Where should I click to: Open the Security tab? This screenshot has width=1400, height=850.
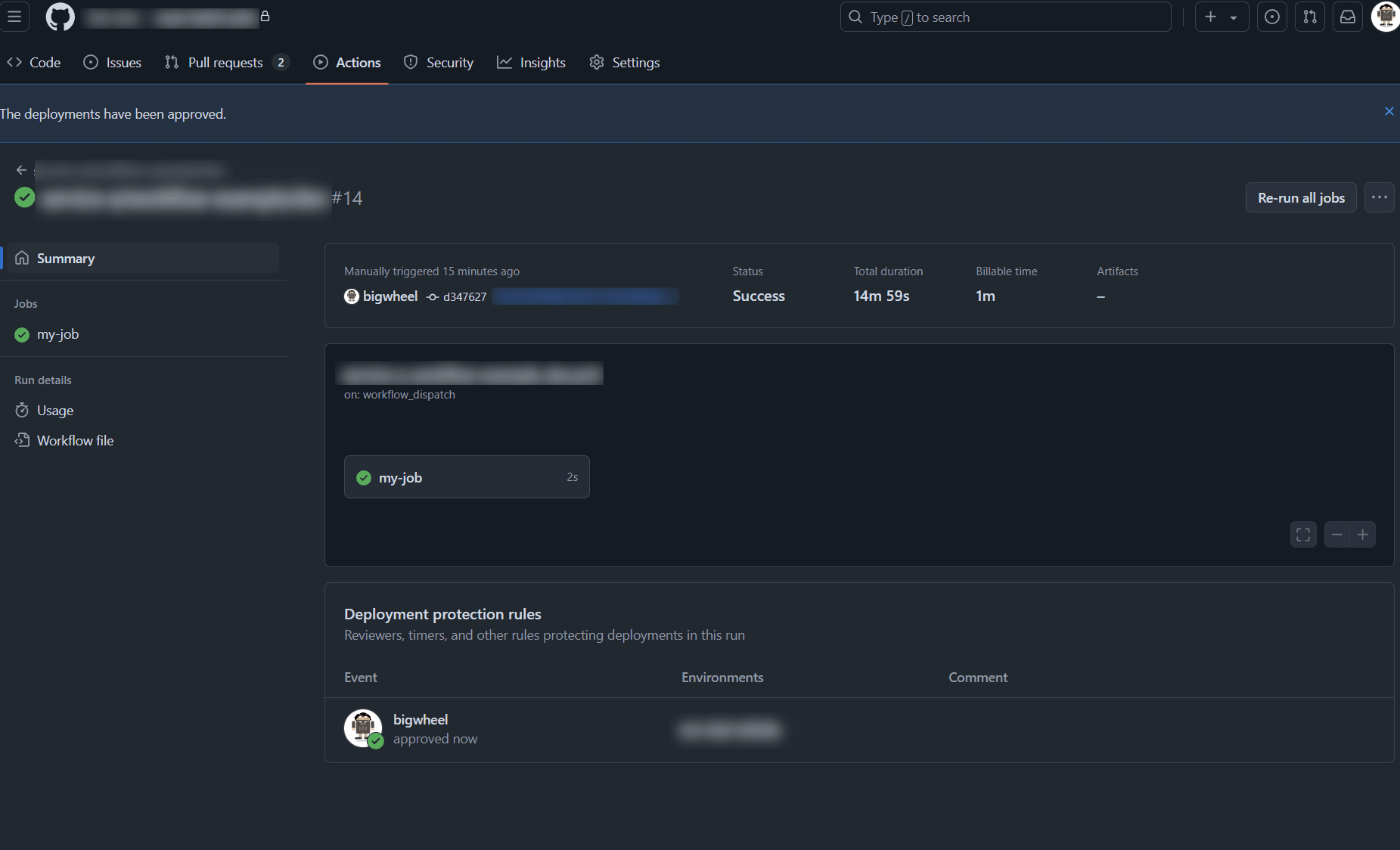(438, 62)
